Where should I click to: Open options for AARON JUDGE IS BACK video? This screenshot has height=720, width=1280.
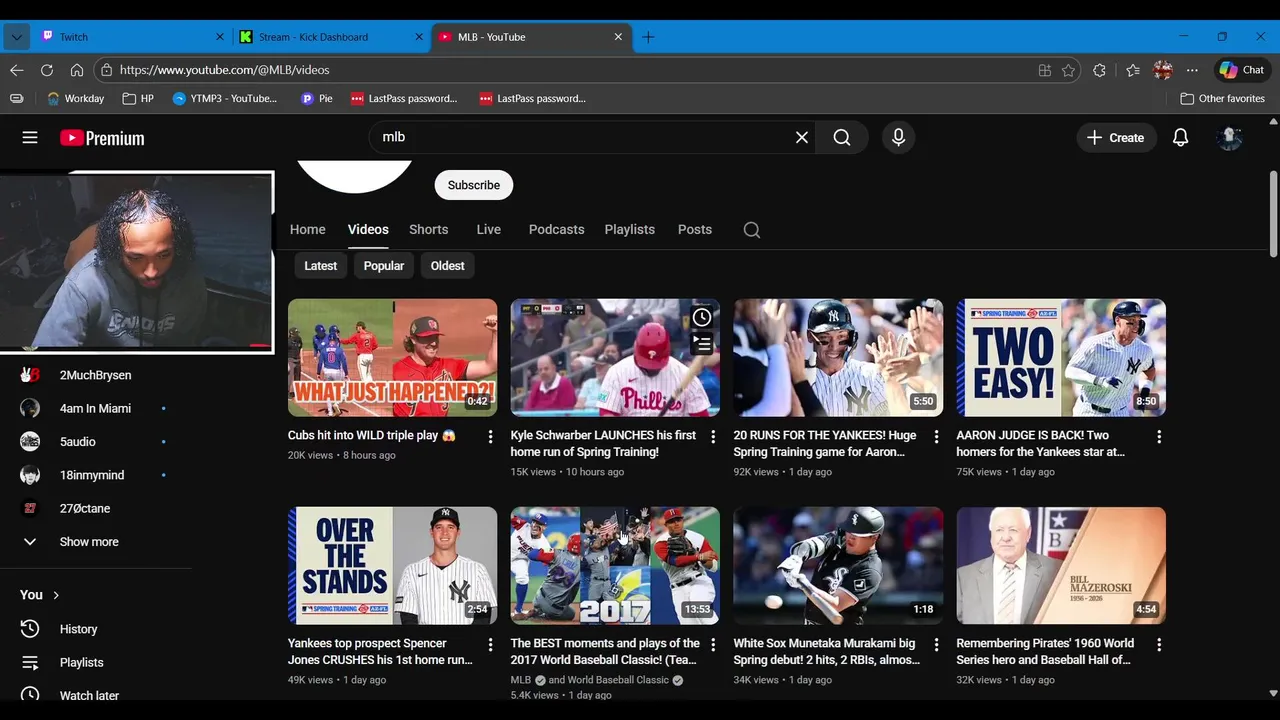pyautogui.click(x=1159, y=437)
